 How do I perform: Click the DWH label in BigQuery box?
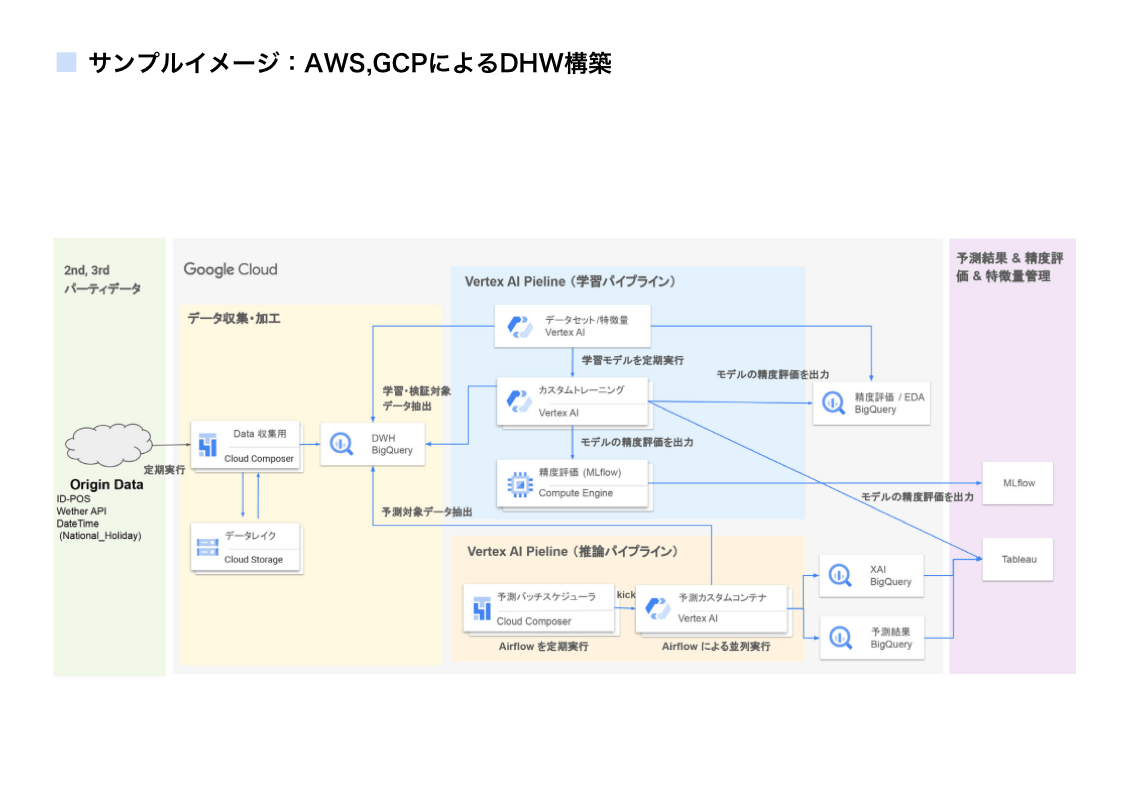click(383, 437)
